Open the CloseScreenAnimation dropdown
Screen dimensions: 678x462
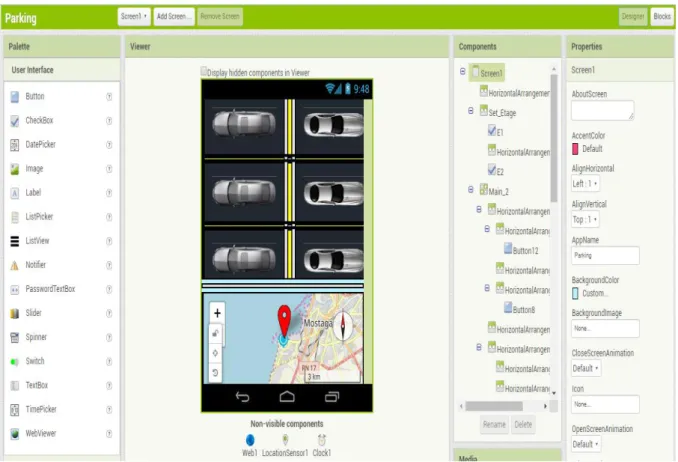pos(586,368)
